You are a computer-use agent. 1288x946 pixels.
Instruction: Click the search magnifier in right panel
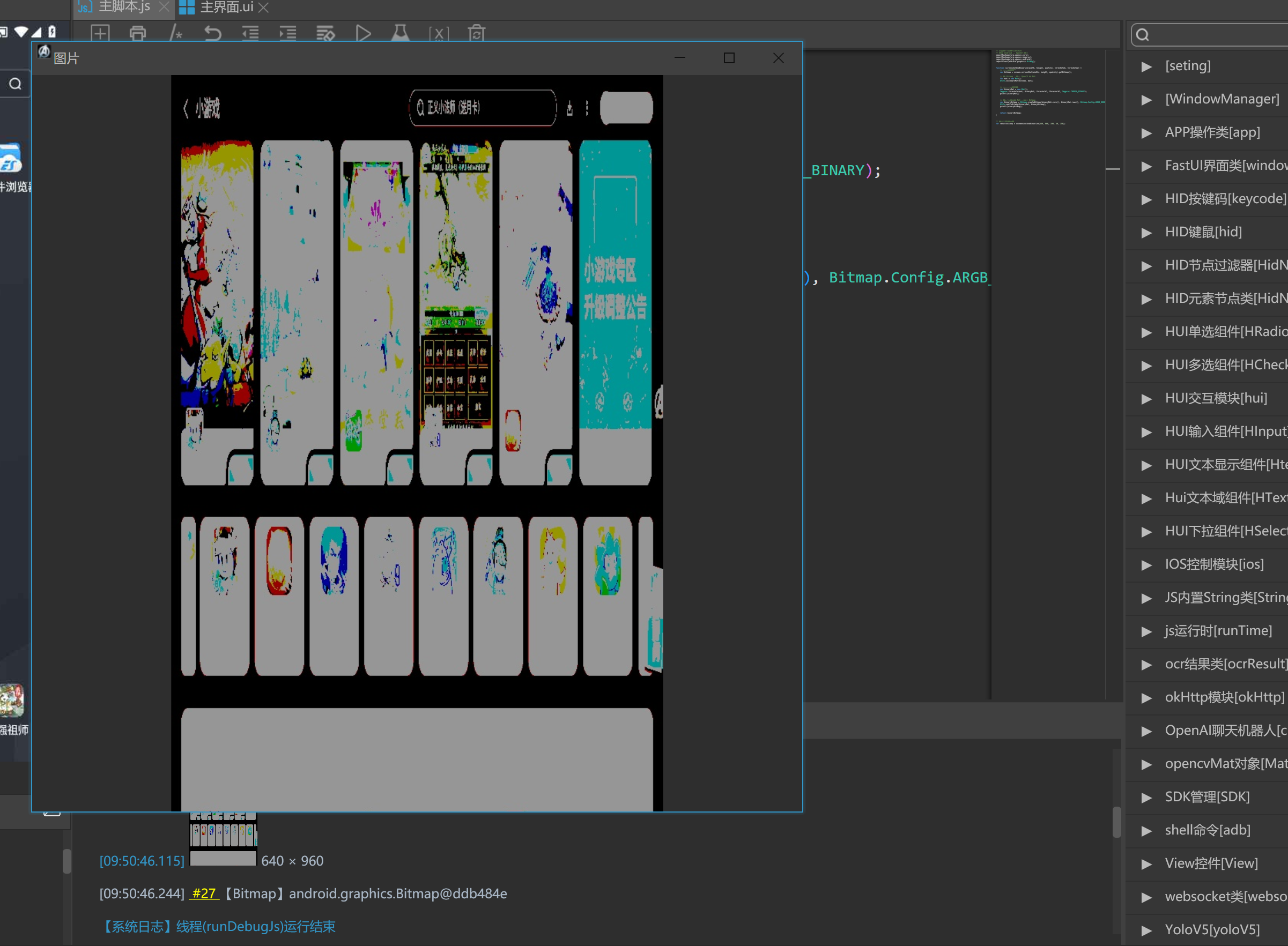1142,35
